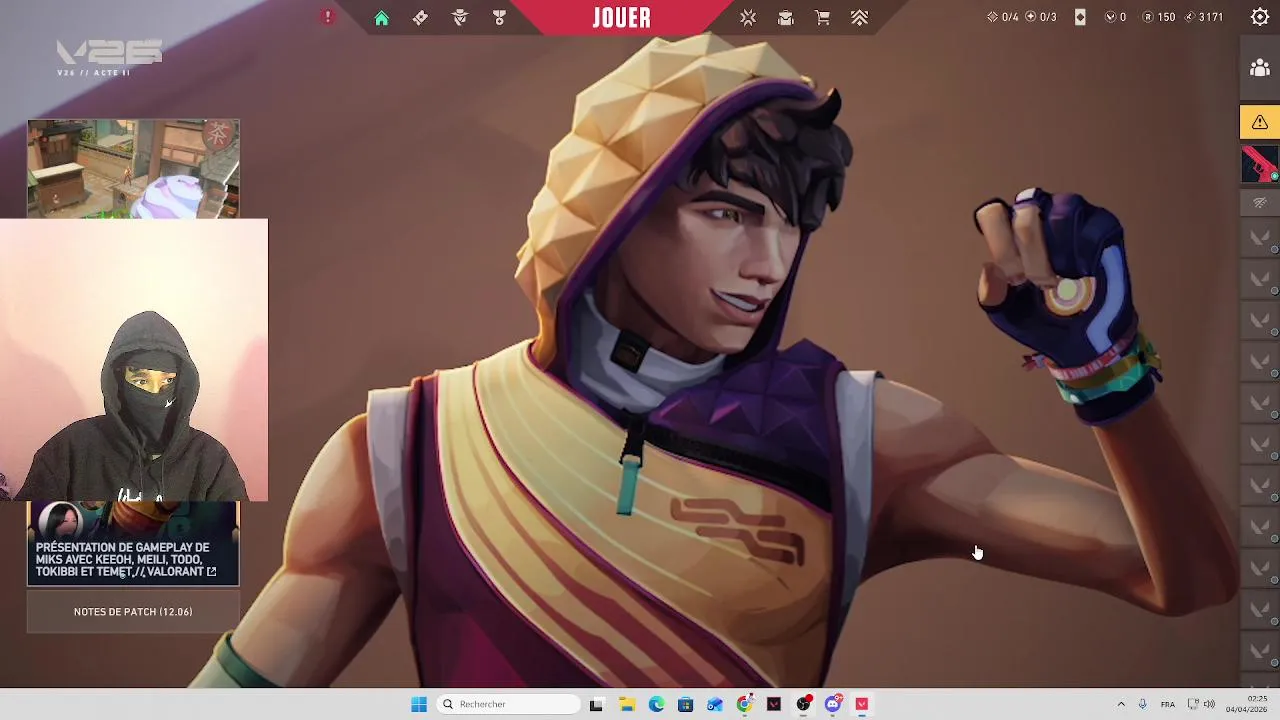Open the Home tab house icon
Viewport: 1280px width, 720px height.
tap(381, 18)
